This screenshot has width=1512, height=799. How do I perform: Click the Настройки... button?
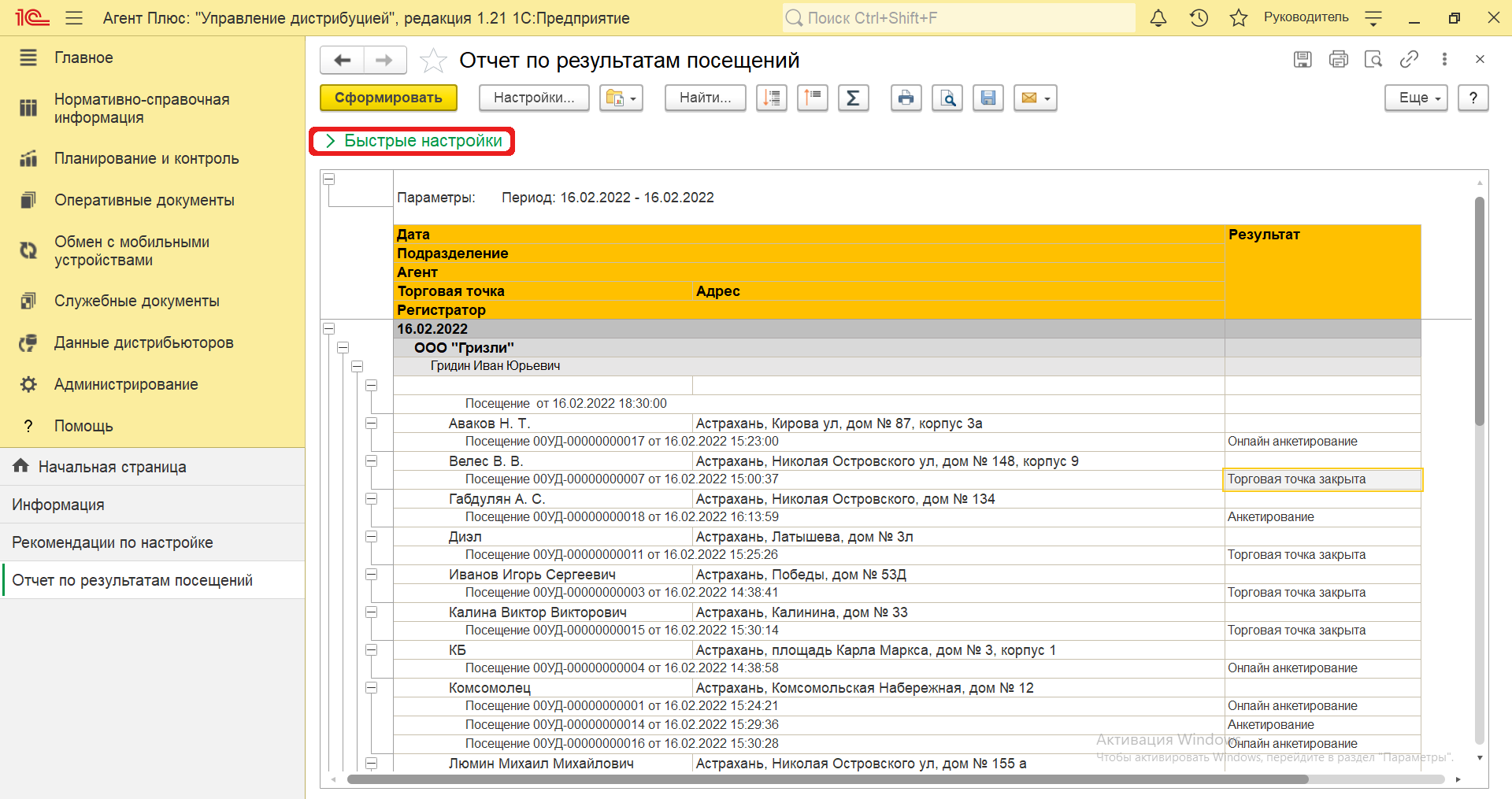click(534, 98)
